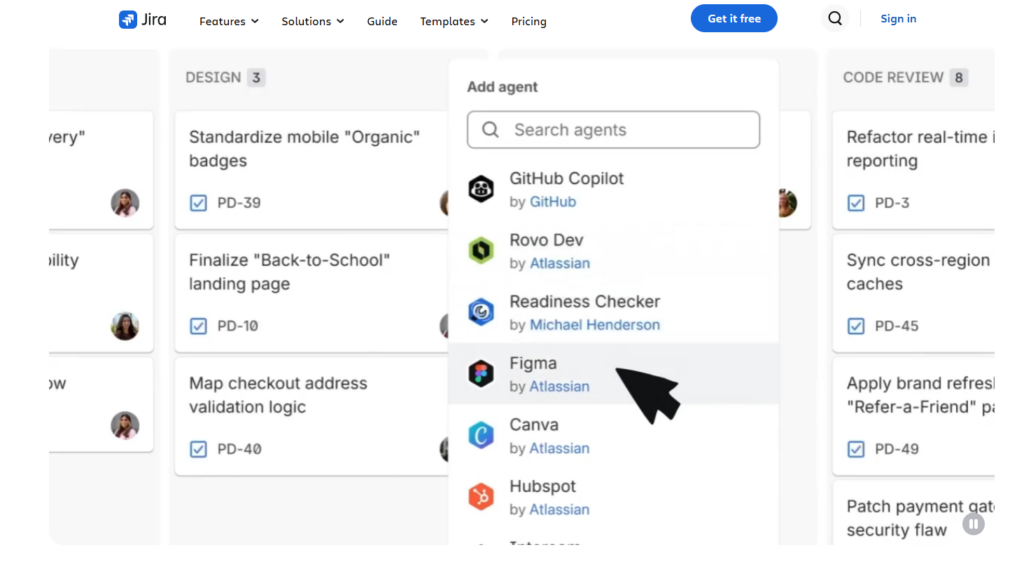Select the GitHub Copilot agent icon
The height and width of the screenshot is (566, 1024).
pos(481,189)
